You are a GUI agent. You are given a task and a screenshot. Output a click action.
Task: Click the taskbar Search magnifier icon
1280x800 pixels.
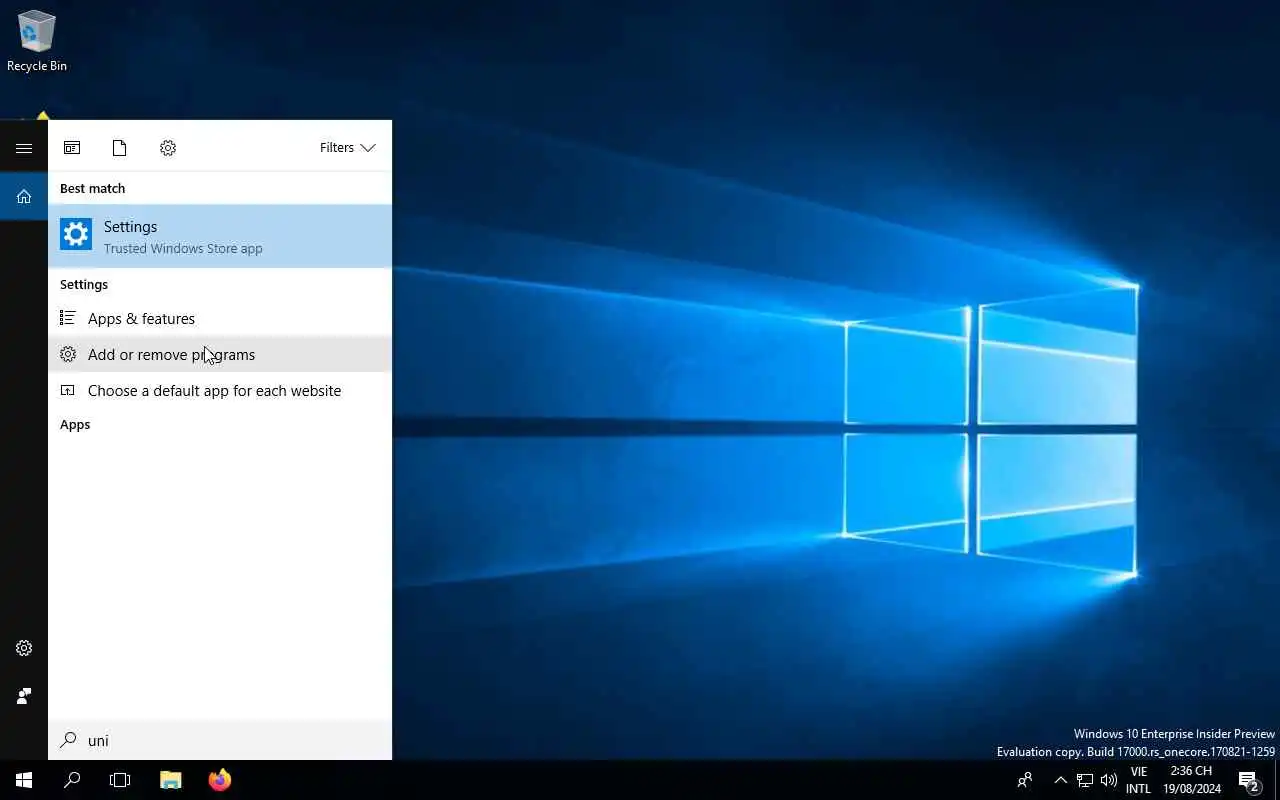(x=72, y=780)
